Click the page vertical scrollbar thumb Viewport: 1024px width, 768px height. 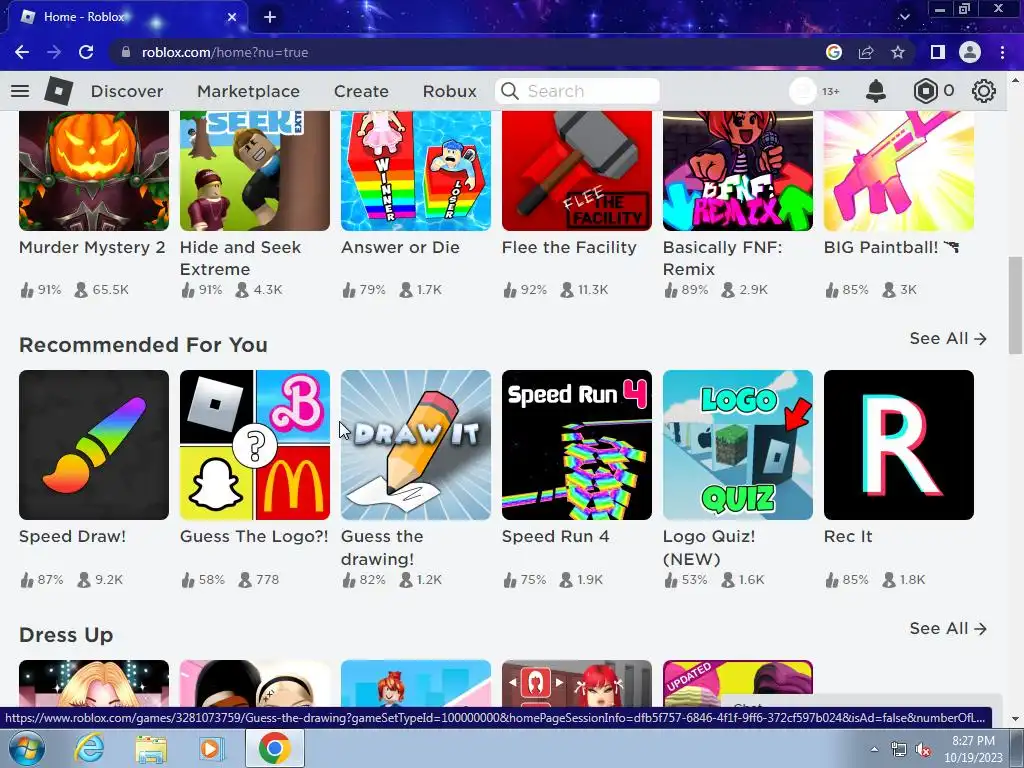click(1014, 306)
